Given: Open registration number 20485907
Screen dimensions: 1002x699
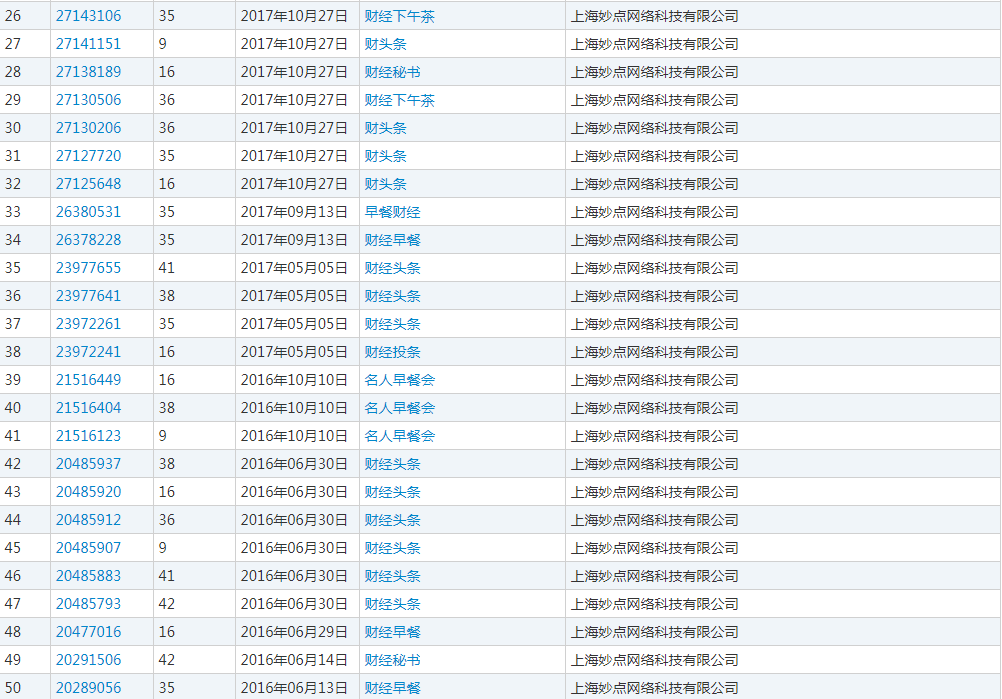Looking at the screenshot, I should [x=88, y=548].
